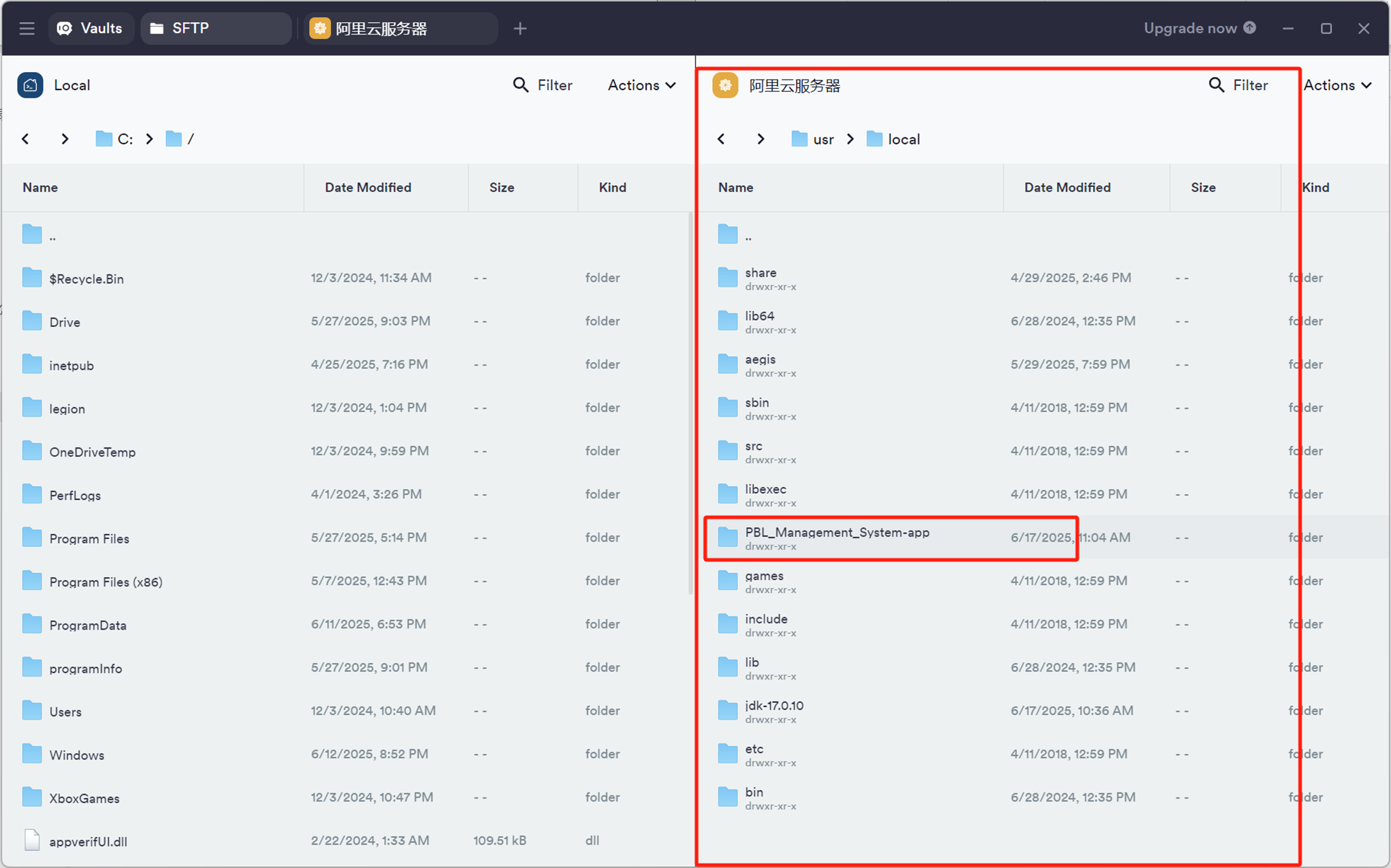Select the PBL_Management_System-app folder
Screen dimensions: 1391x868
point(837,533)
